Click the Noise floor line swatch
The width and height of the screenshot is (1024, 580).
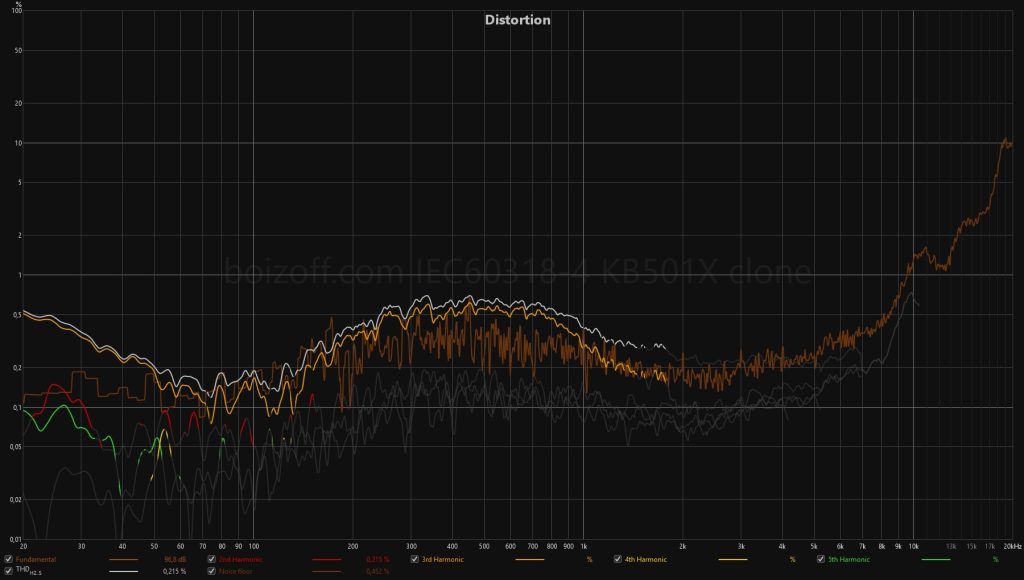click(327, 572)
